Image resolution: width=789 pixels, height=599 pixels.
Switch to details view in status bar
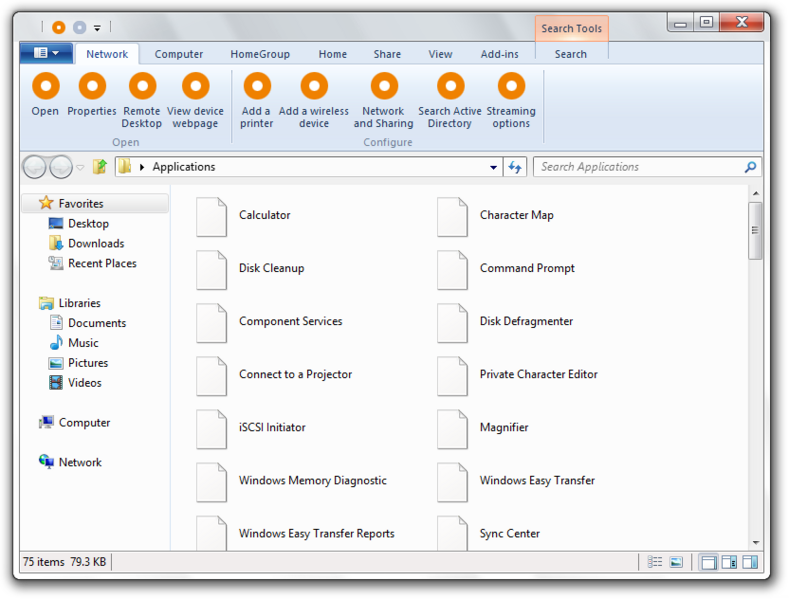click(x=655, y=563)
